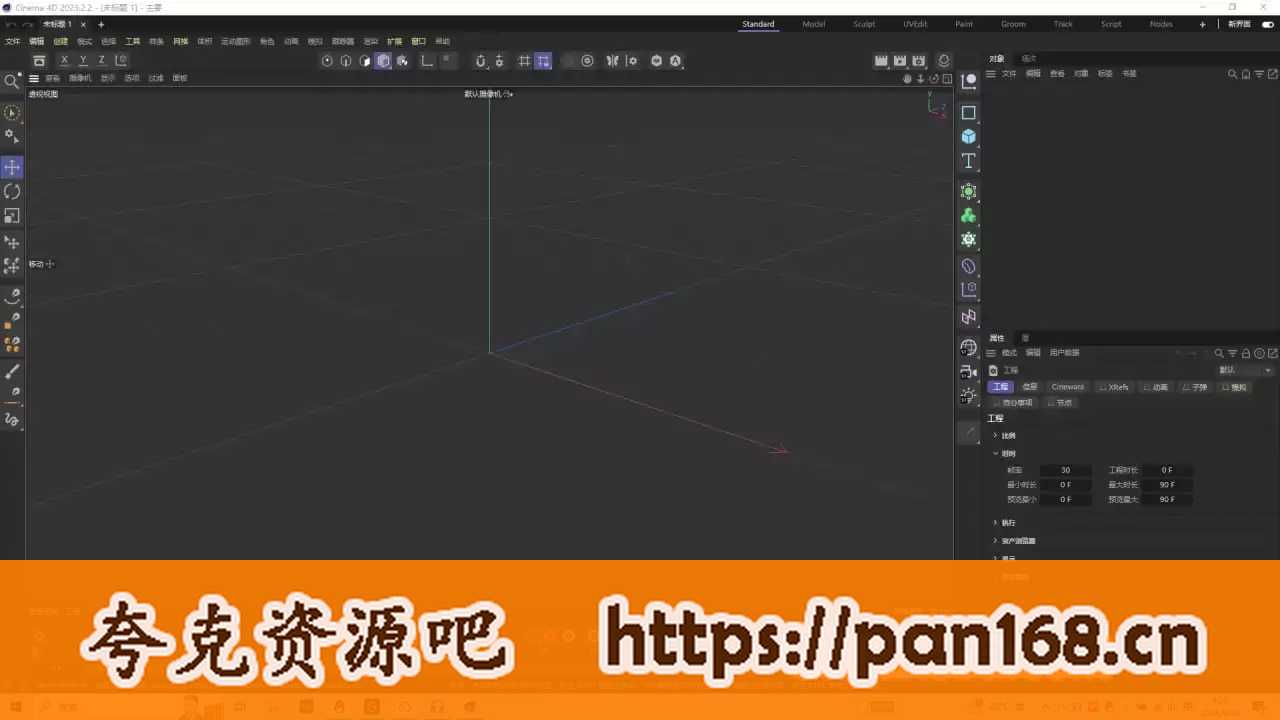Open the viewport hamburger menu

click(33, 78)
